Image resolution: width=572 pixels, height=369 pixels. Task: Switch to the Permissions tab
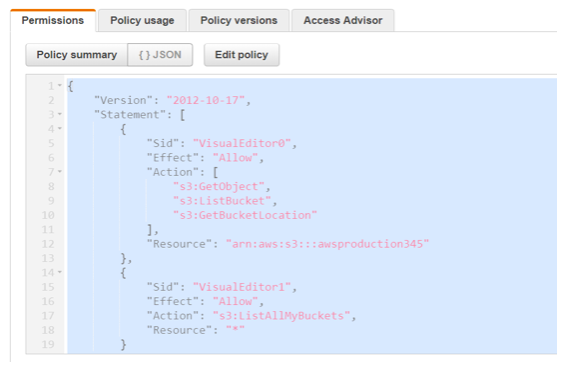pyautogui.click(x=53, y=20)
